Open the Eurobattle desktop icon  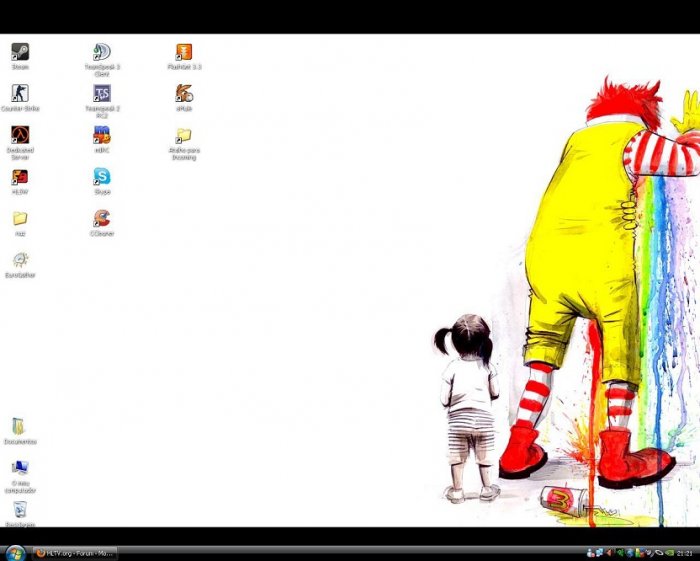coord(20,265)
